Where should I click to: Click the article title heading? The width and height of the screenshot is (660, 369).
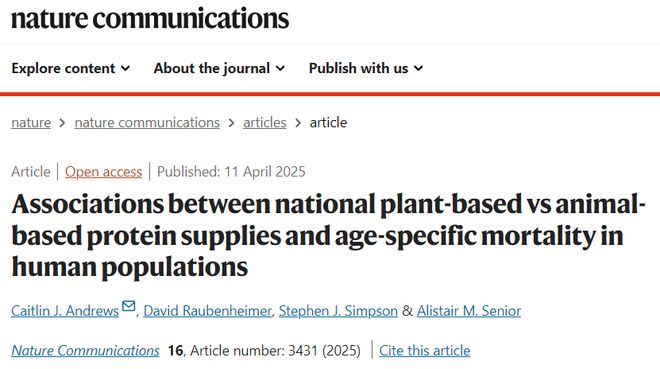pos(328,235)
